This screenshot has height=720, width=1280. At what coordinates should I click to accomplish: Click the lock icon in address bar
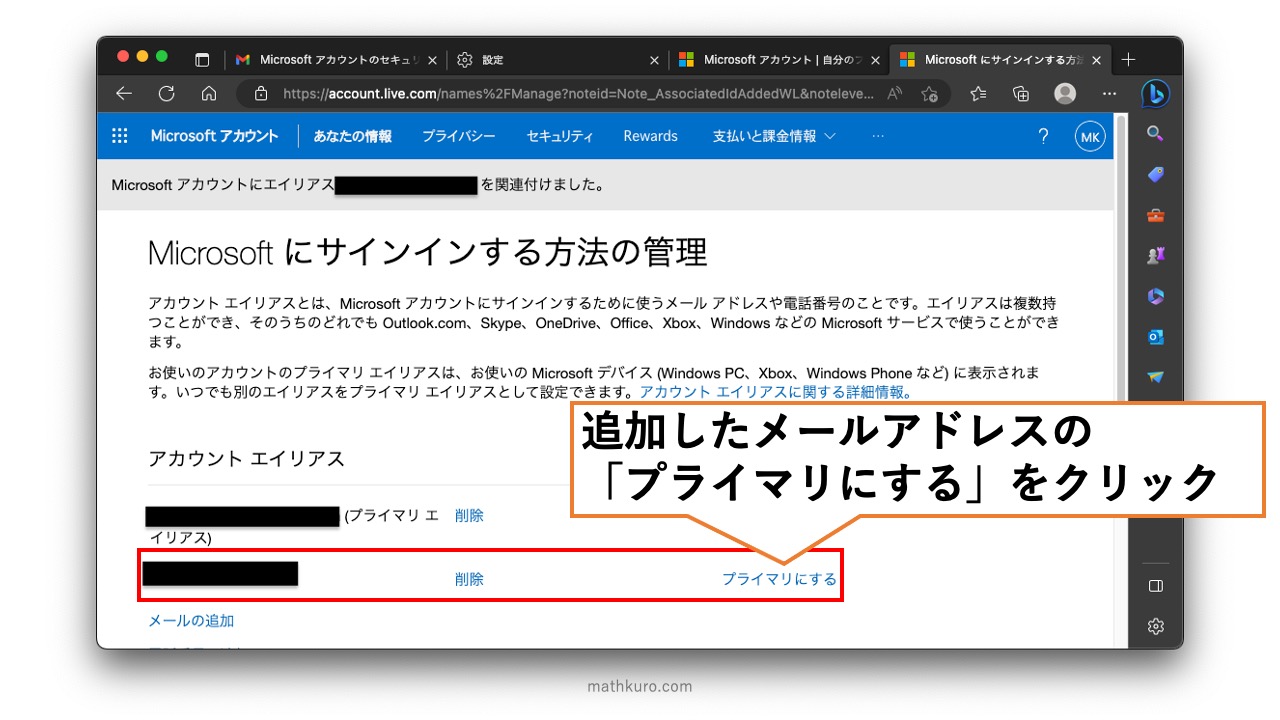[x=261, y=93]
